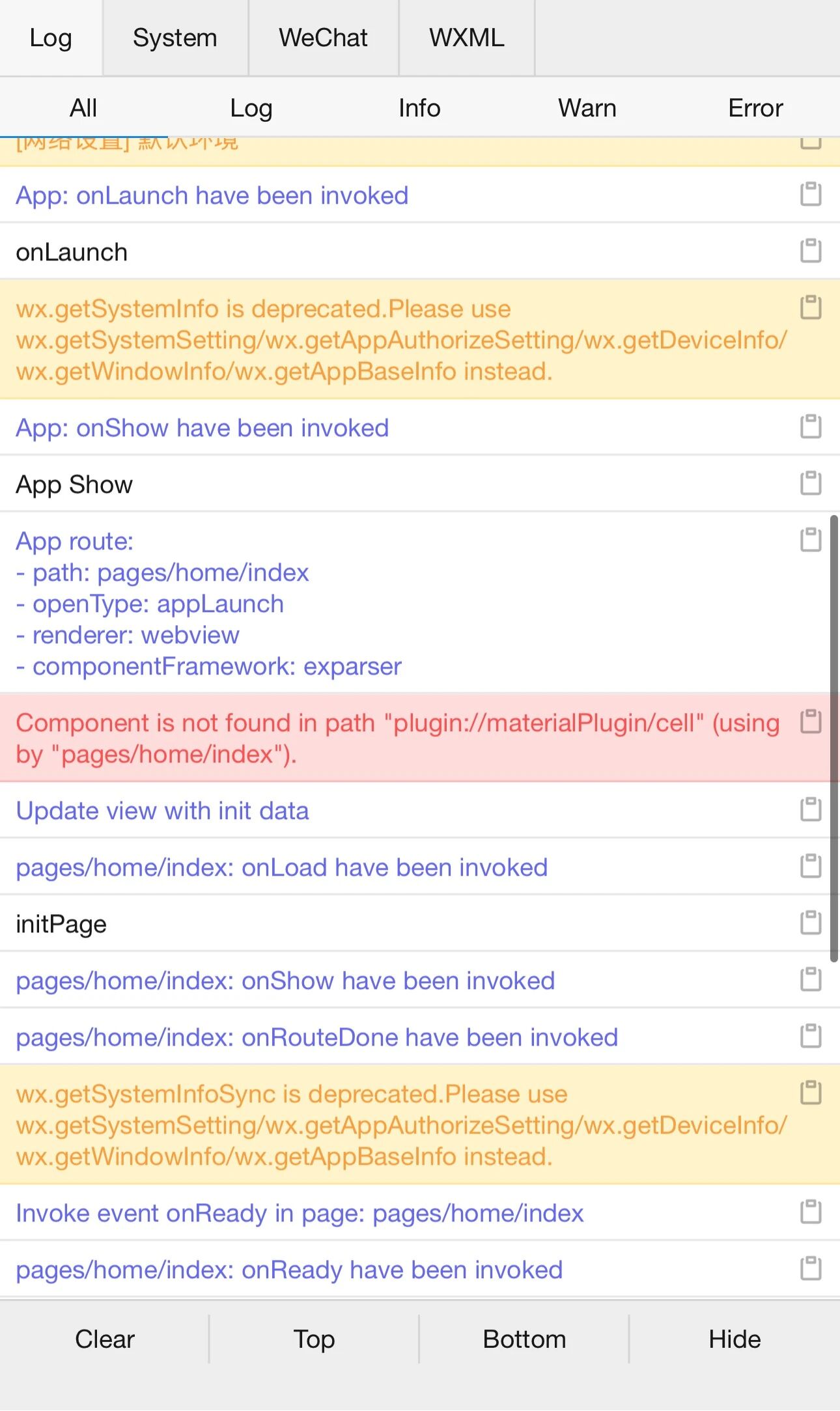The image size is (840, 1411).
Task: Jump to Bottom of the log
Action: [524, 1339]
